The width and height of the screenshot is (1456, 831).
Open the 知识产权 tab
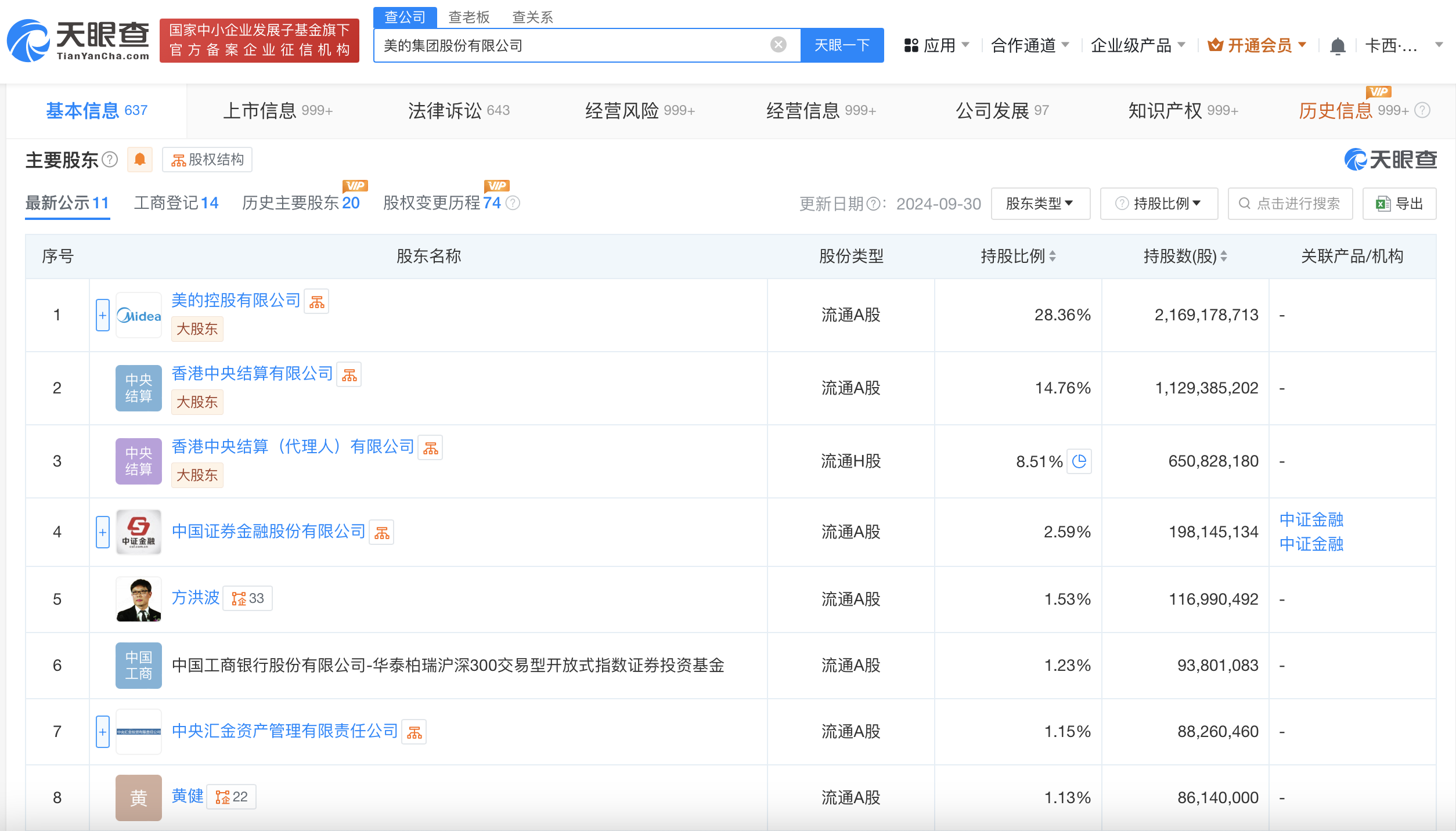pos(1183,110)
